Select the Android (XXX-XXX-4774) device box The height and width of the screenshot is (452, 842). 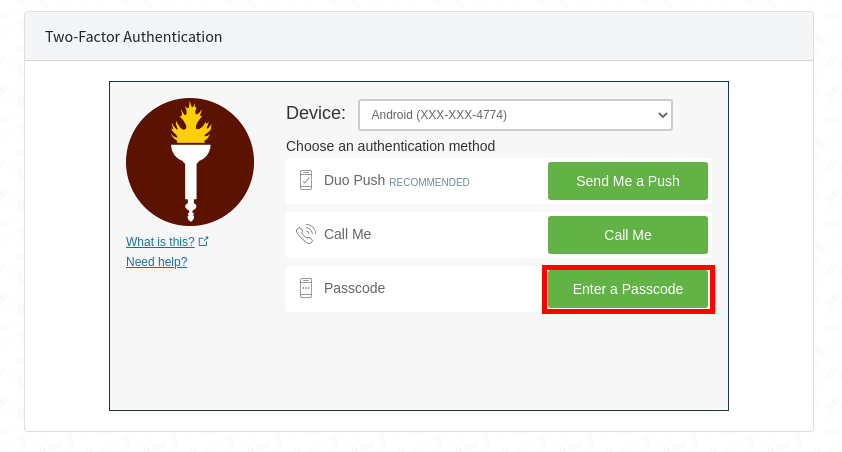(515, 115)
